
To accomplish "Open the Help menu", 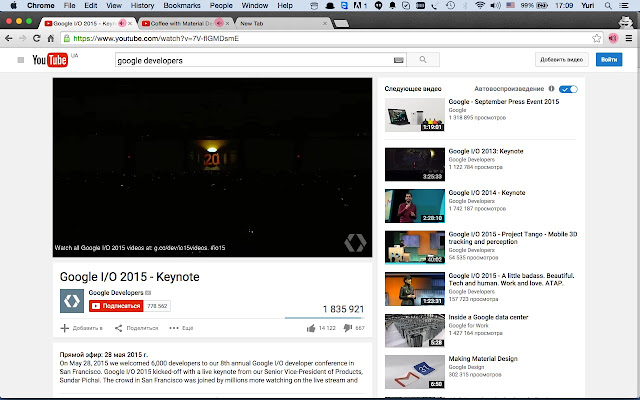I will click(285, 5).
